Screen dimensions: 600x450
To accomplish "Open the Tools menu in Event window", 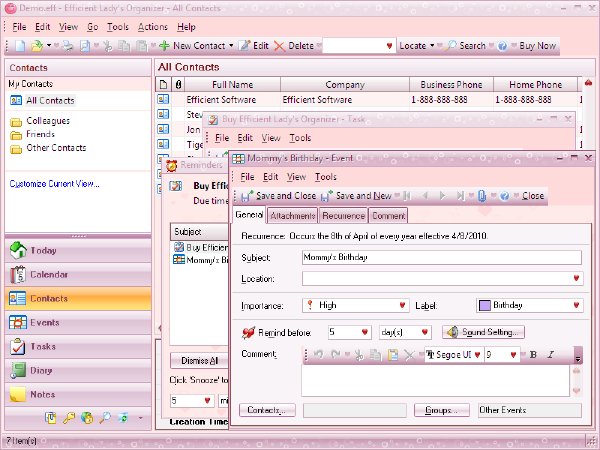I will point(326,177).
